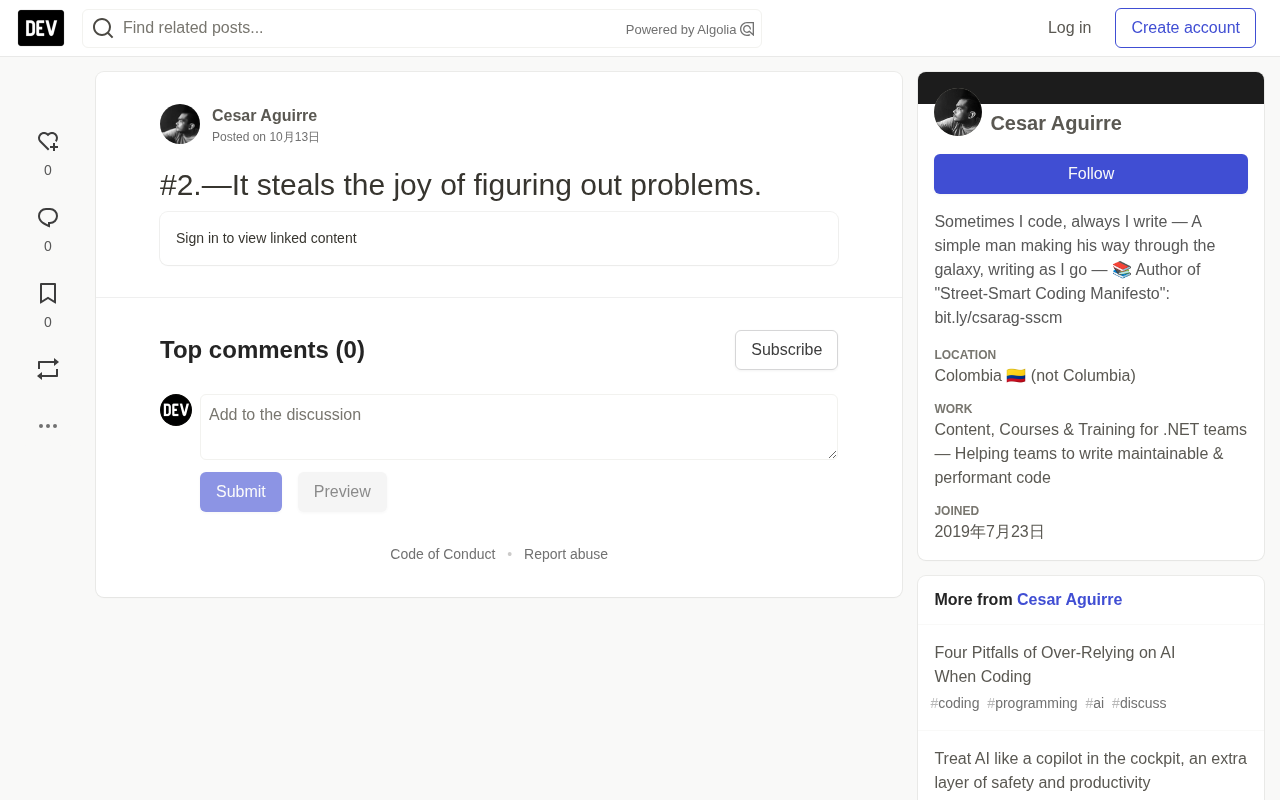Bookmark this post with save icon
This screenshot has width=1280, height=800.
pyautogui.click(x=48, y=294)
